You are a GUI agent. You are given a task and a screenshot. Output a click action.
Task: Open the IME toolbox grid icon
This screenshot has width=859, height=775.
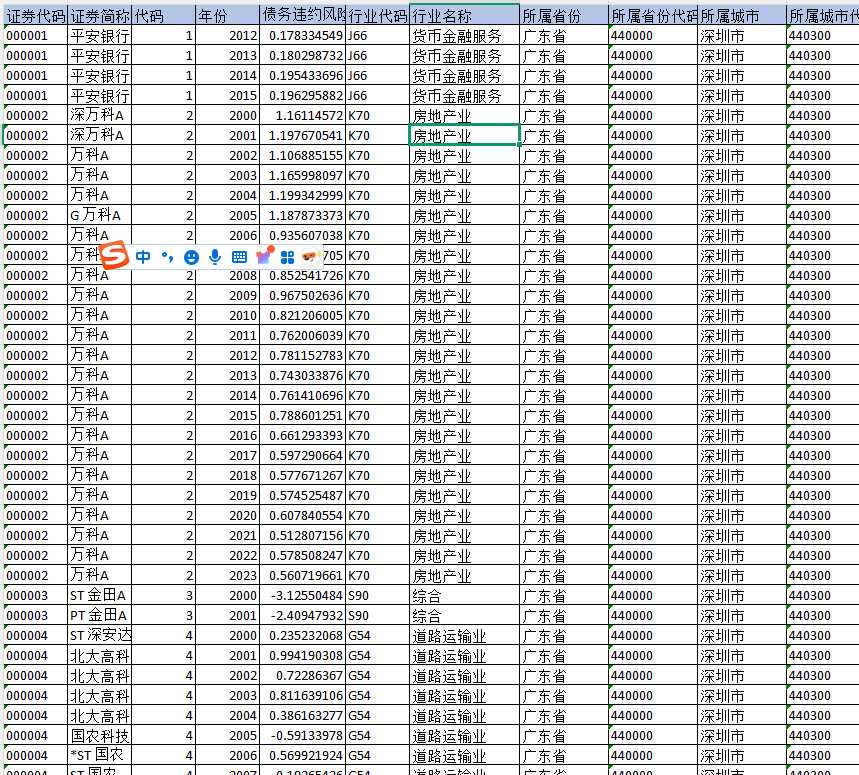pos(287,257)
